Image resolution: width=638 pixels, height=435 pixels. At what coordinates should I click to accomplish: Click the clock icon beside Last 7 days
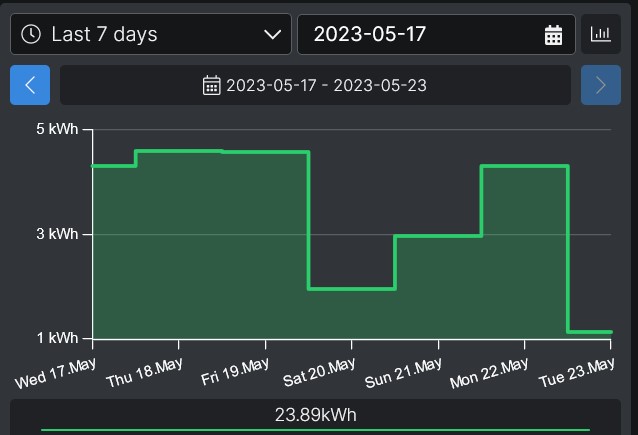point(31,34)
